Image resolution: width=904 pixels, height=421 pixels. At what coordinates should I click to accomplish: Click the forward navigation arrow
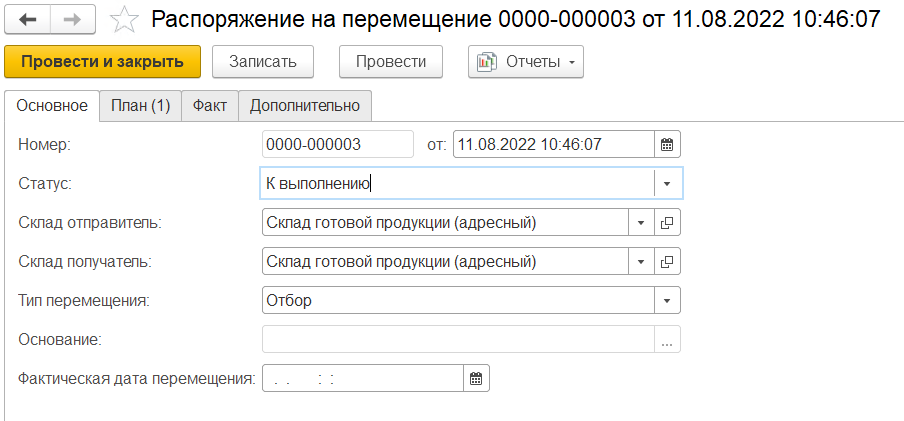[x=73, y=19]
